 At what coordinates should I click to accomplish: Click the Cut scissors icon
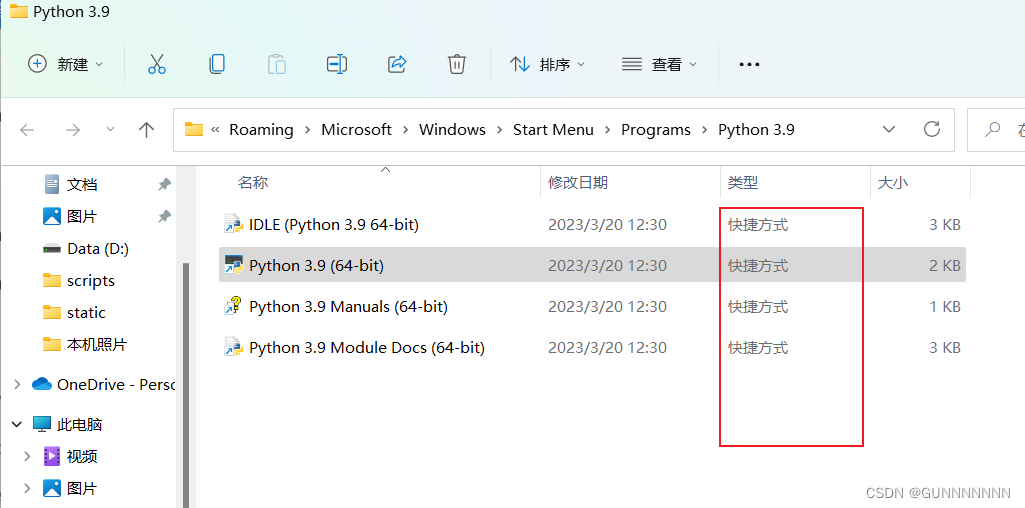(157, 64)
